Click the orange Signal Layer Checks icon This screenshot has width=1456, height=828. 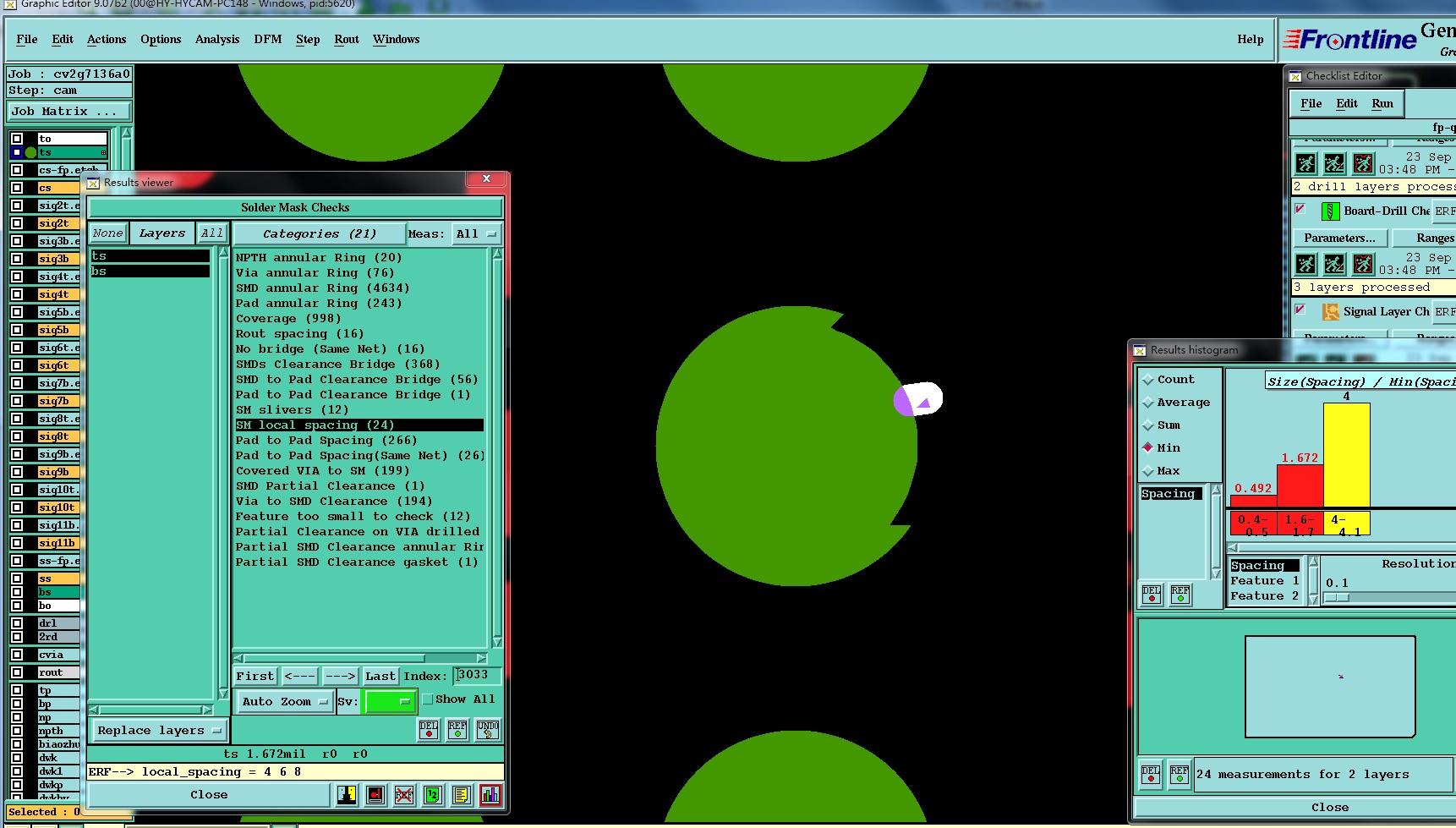[x=1330, y=312]
